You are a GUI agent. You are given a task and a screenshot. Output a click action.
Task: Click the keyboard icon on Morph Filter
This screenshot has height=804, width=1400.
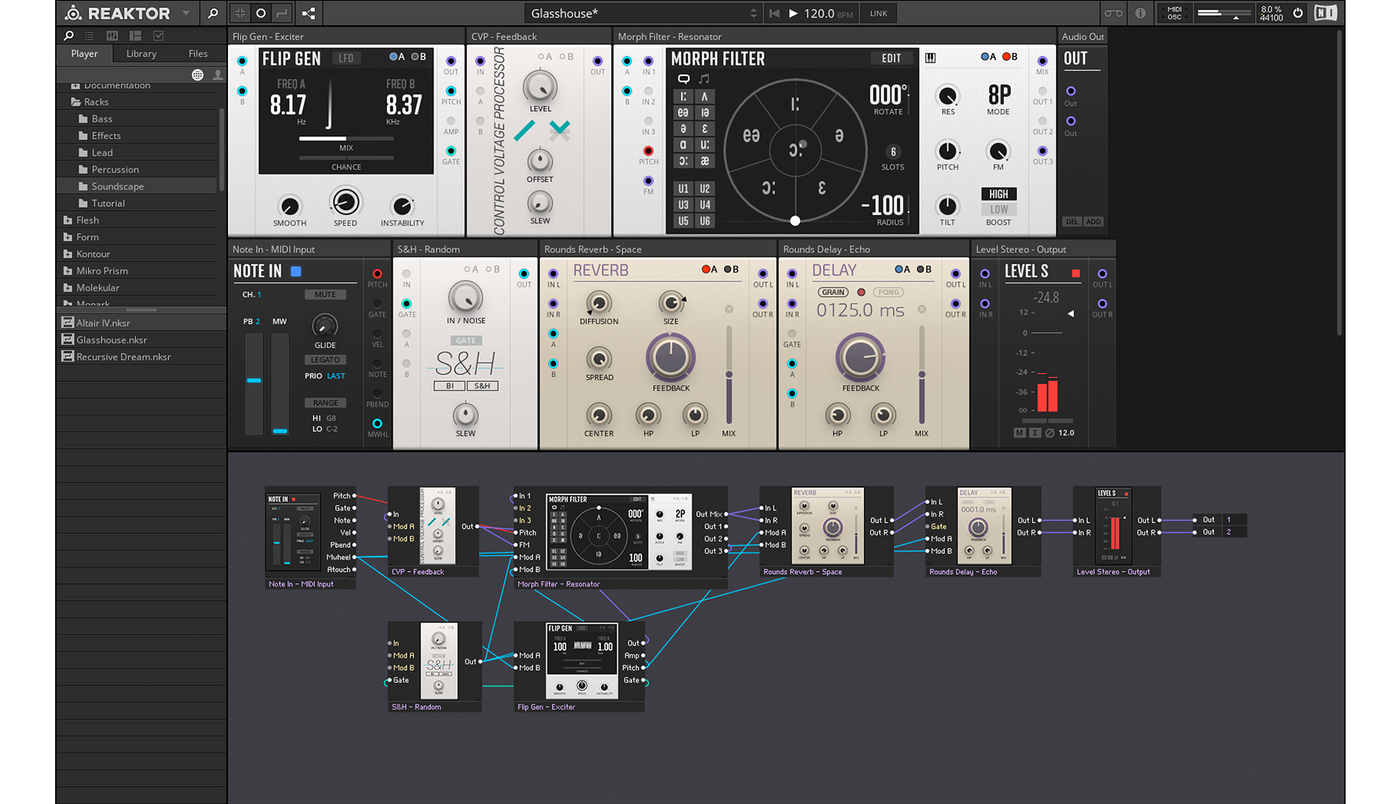[931, 58]
